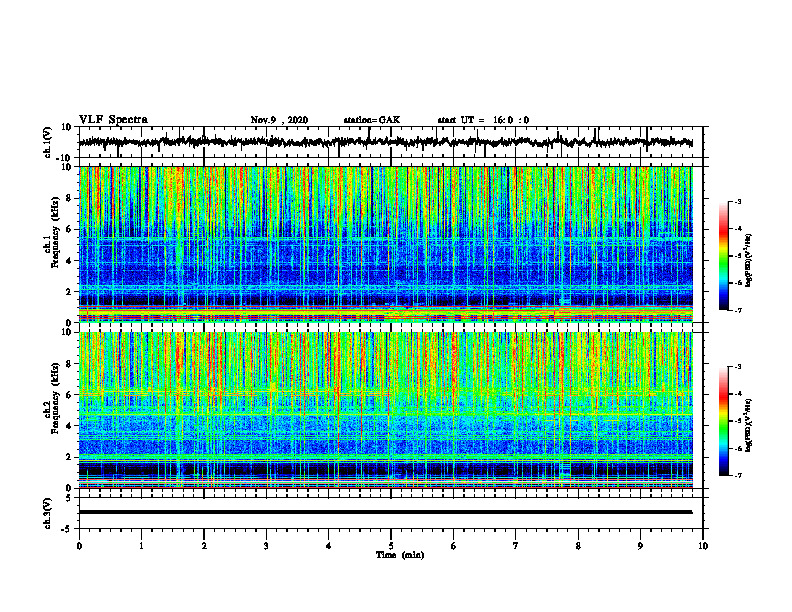Click the ch.1(V) waveform axis label

tap(48, 142)
